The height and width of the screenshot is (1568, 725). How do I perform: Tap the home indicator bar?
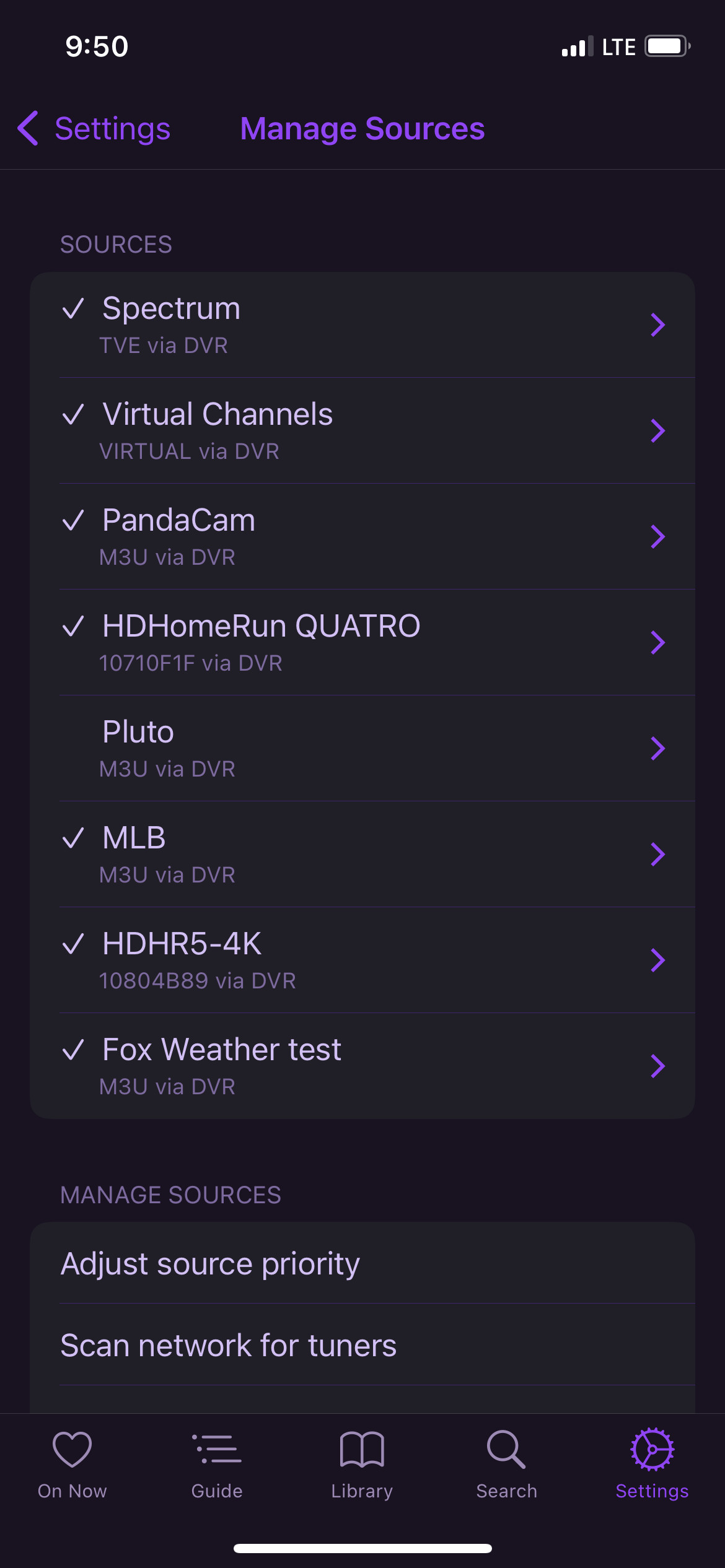click(x=362, y=1548)
